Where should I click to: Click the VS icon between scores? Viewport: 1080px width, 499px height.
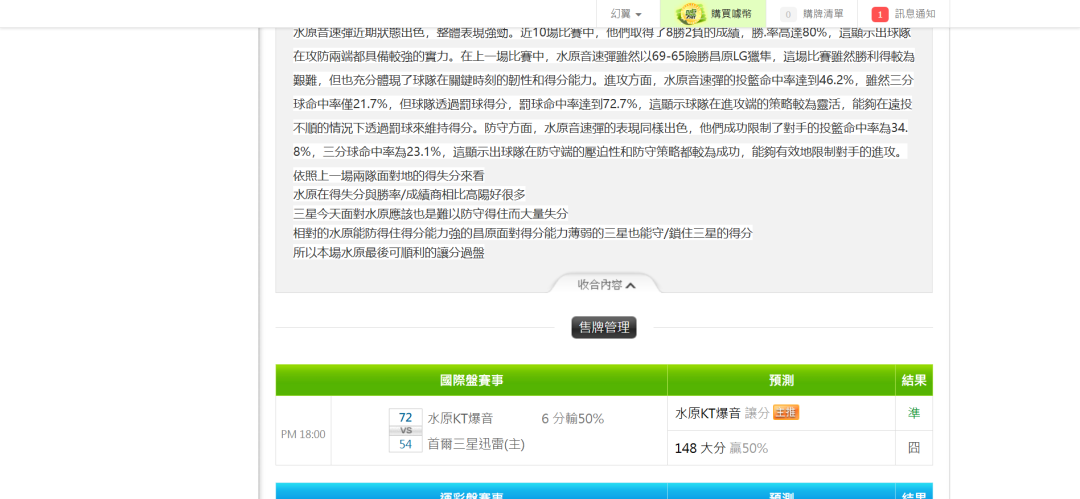click(406, 431)
